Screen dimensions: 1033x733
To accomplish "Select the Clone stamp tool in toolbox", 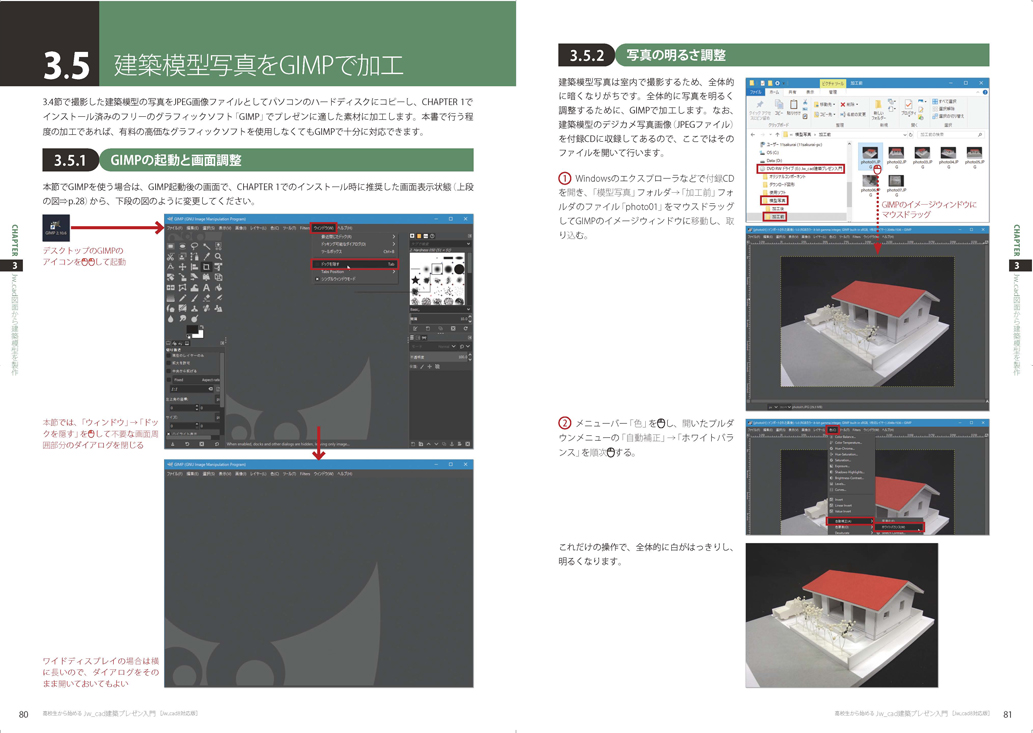I will 194,308.
